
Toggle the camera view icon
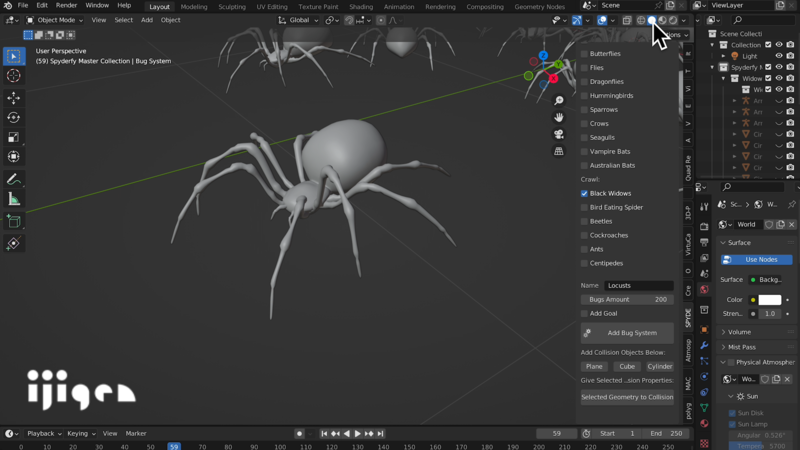point(559,134)
